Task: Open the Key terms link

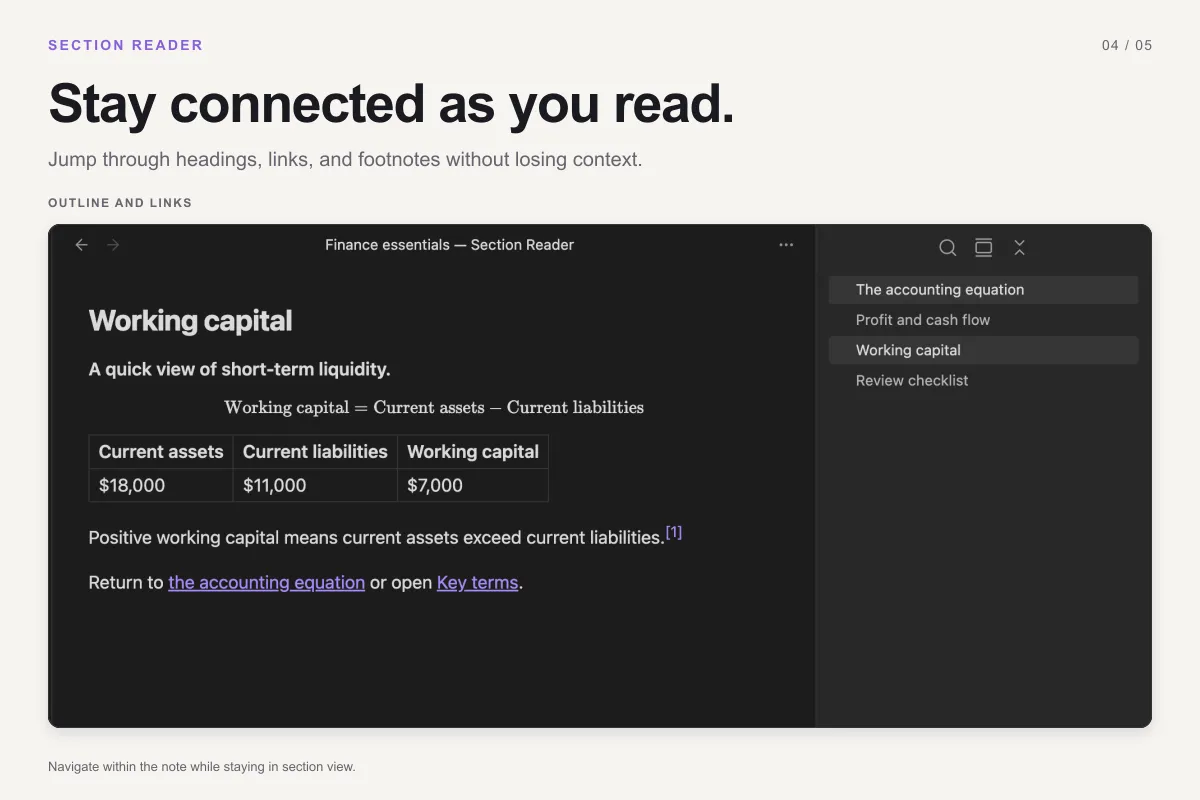Action: click(x=477, y=583)
